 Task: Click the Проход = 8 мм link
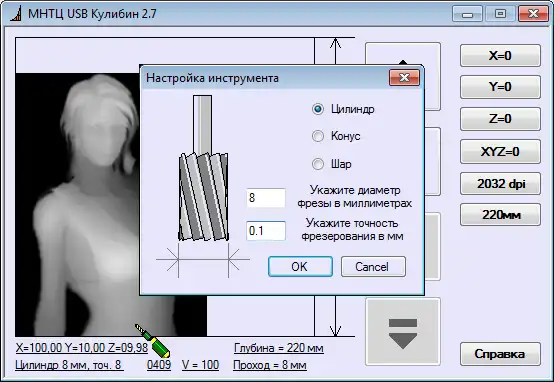[x=270, y=365]
